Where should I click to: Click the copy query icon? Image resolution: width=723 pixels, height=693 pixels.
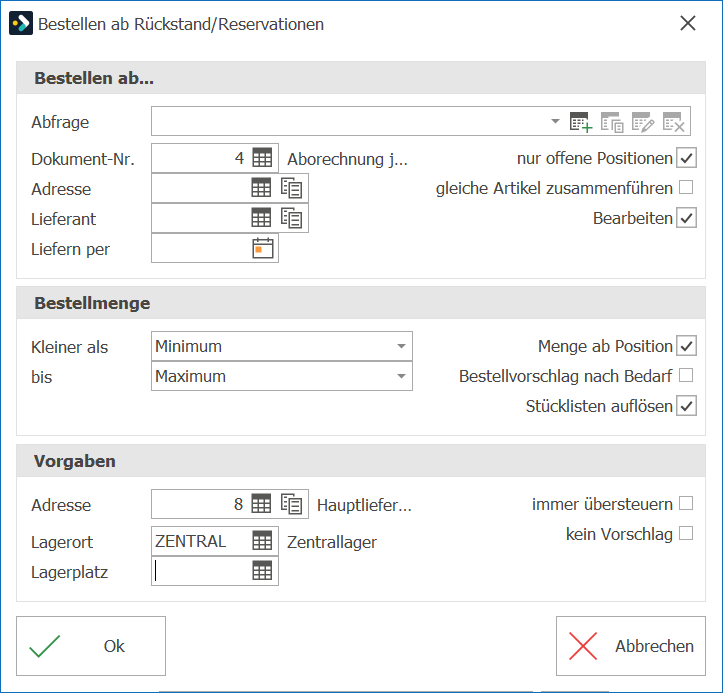click(x=612, y=122)
